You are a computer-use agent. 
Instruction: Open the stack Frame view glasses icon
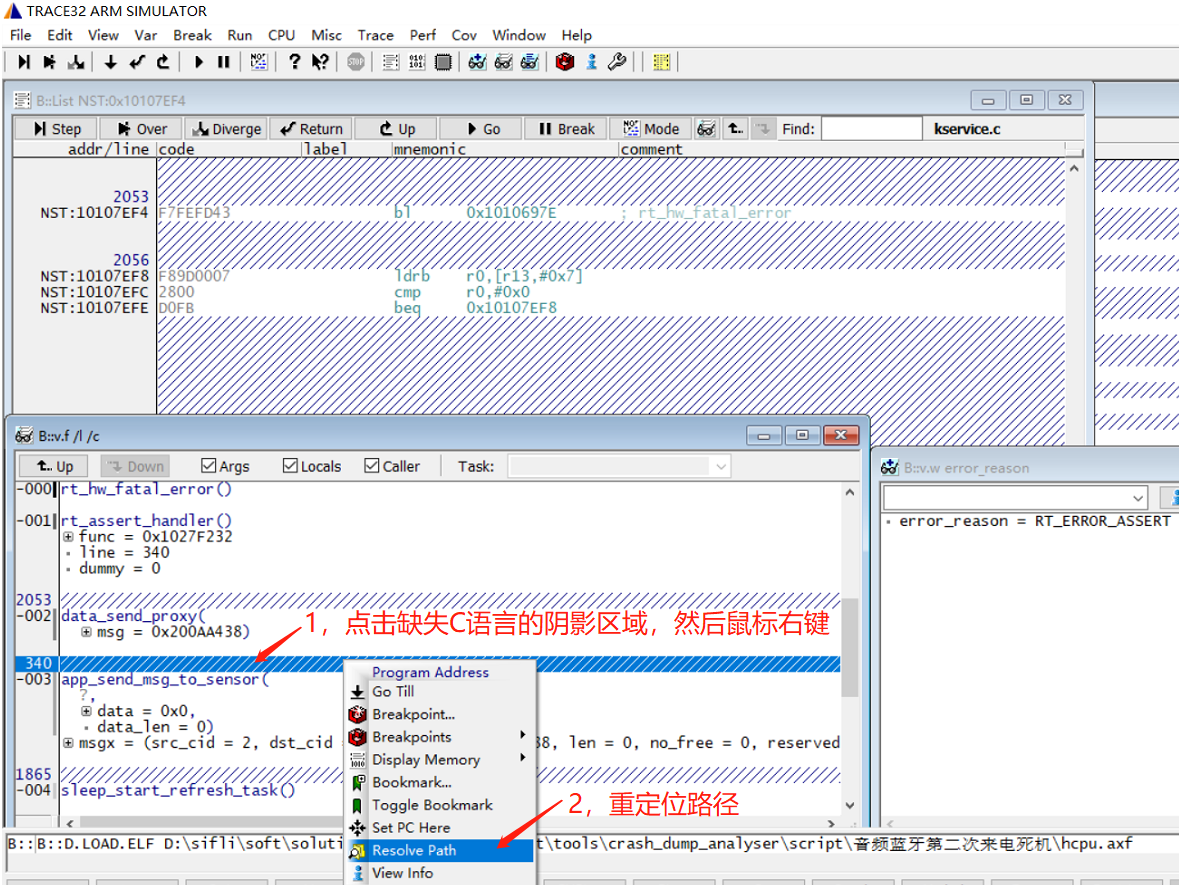[x=504, y=62]
